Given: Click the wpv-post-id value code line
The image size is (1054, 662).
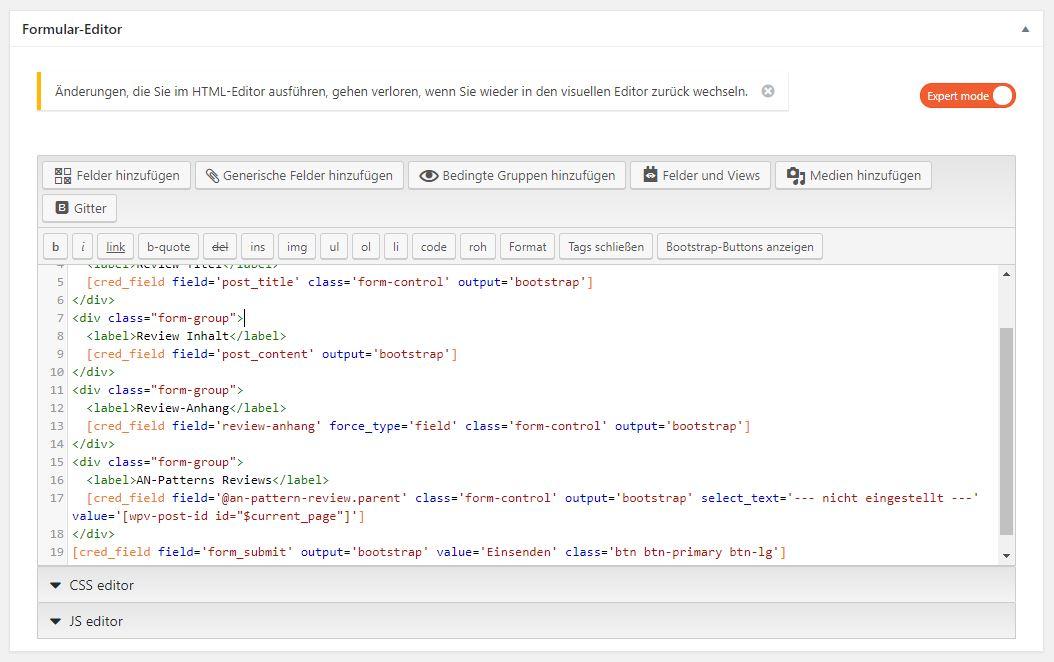Looking at the screenshot, I should coord(218,516).
